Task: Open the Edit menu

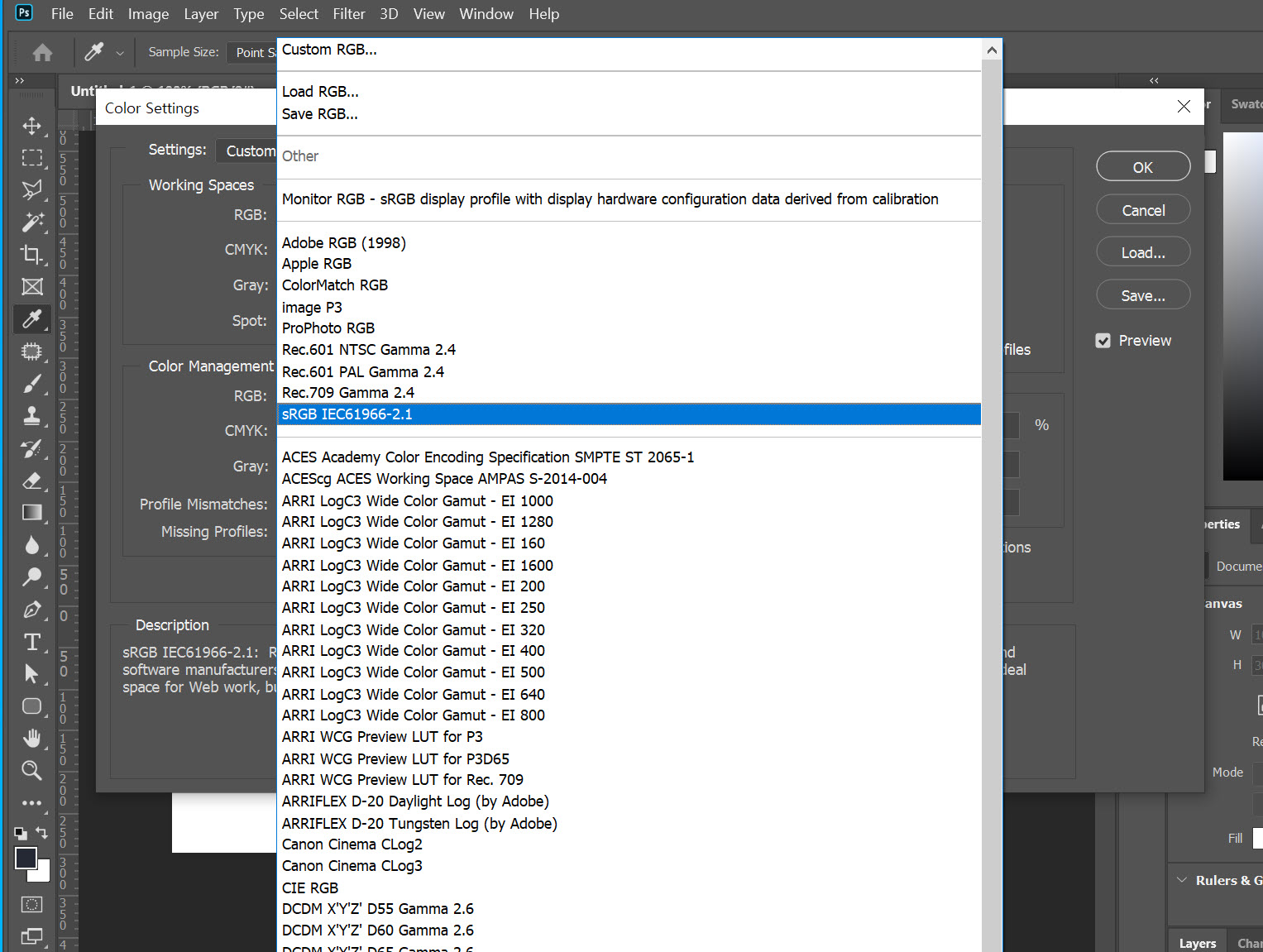Action: click(x=101, y=14)
